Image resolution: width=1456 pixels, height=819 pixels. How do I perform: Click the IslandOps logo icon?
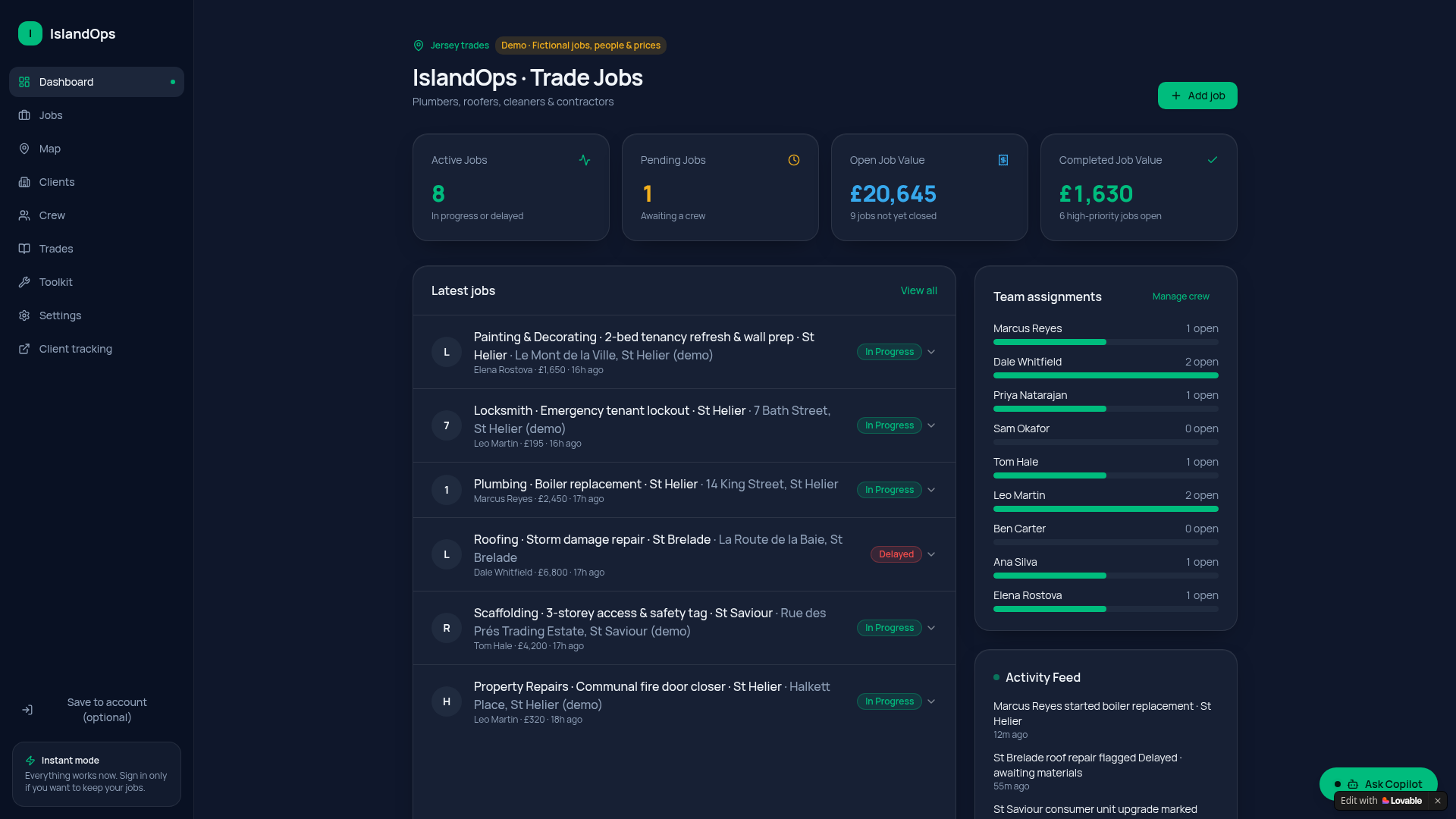(x=30, y=33)
